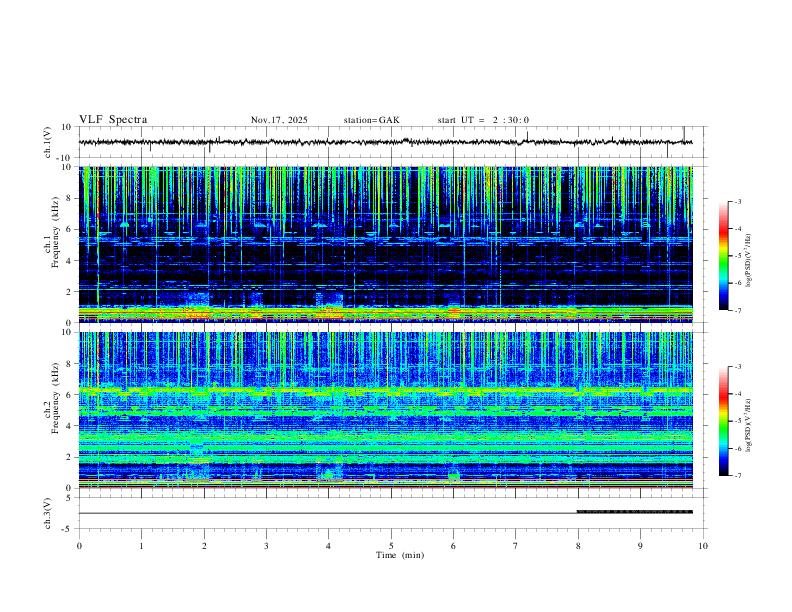
Task: Click the 'ch.1(V)' waveform axis label
Action: [48, 142]
